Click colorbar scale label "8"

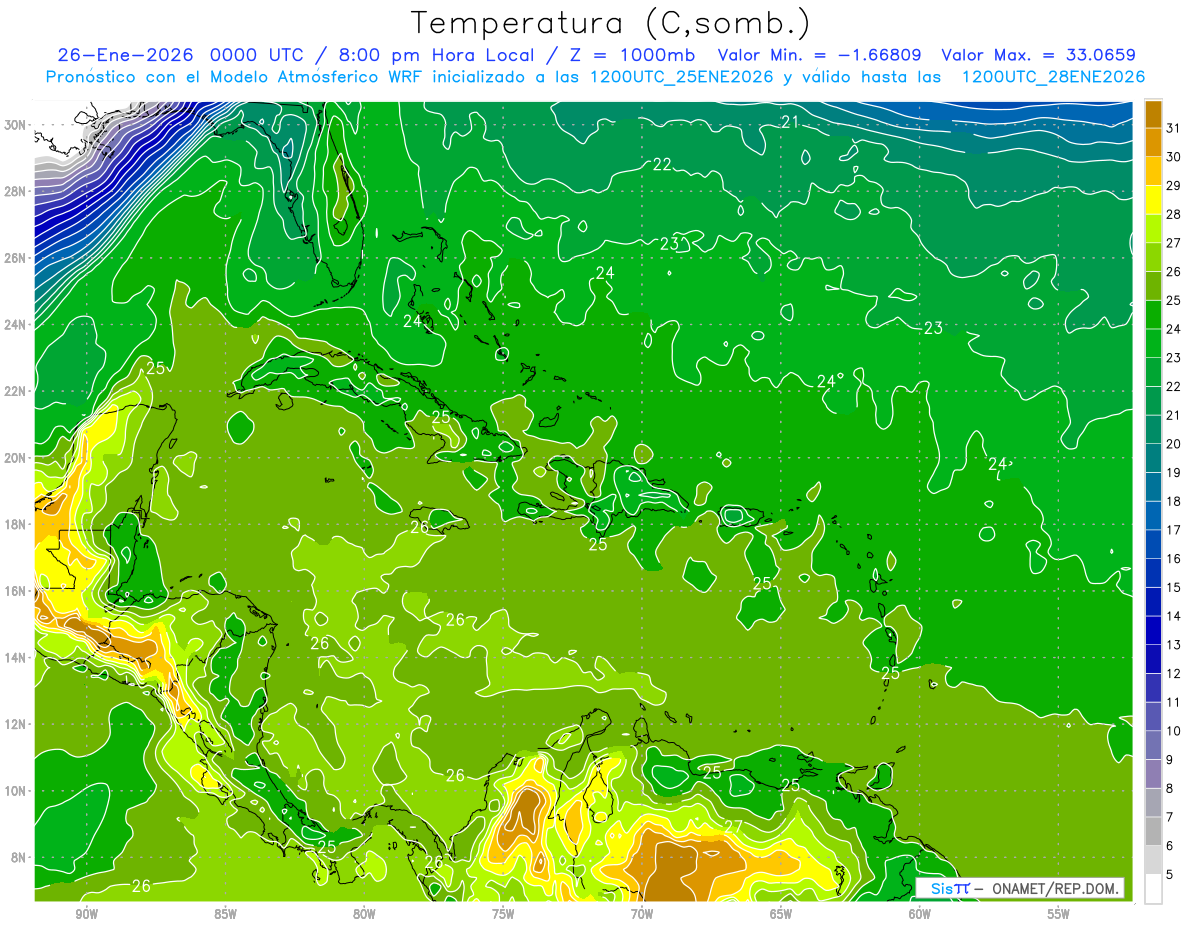point(1171,789)
